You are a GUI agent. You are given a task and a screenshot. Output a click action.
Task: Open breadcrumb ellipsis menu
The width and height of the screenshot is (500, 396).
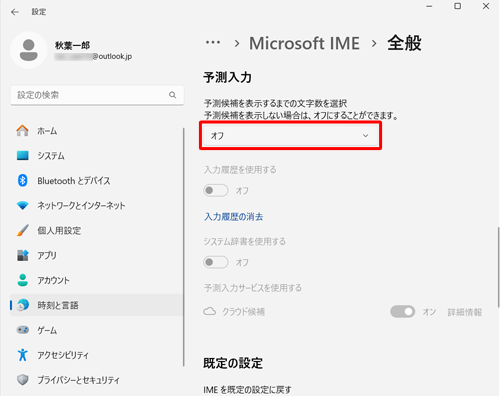pyautogui.click(x=213, y=43)
